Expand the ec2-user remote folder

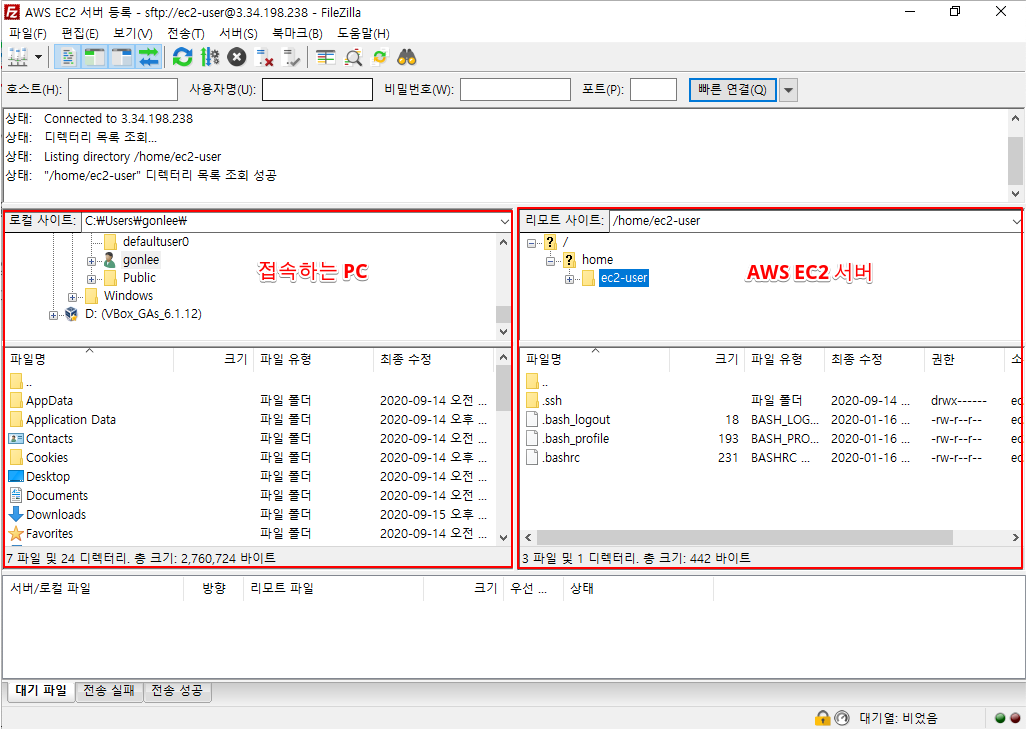569,279
